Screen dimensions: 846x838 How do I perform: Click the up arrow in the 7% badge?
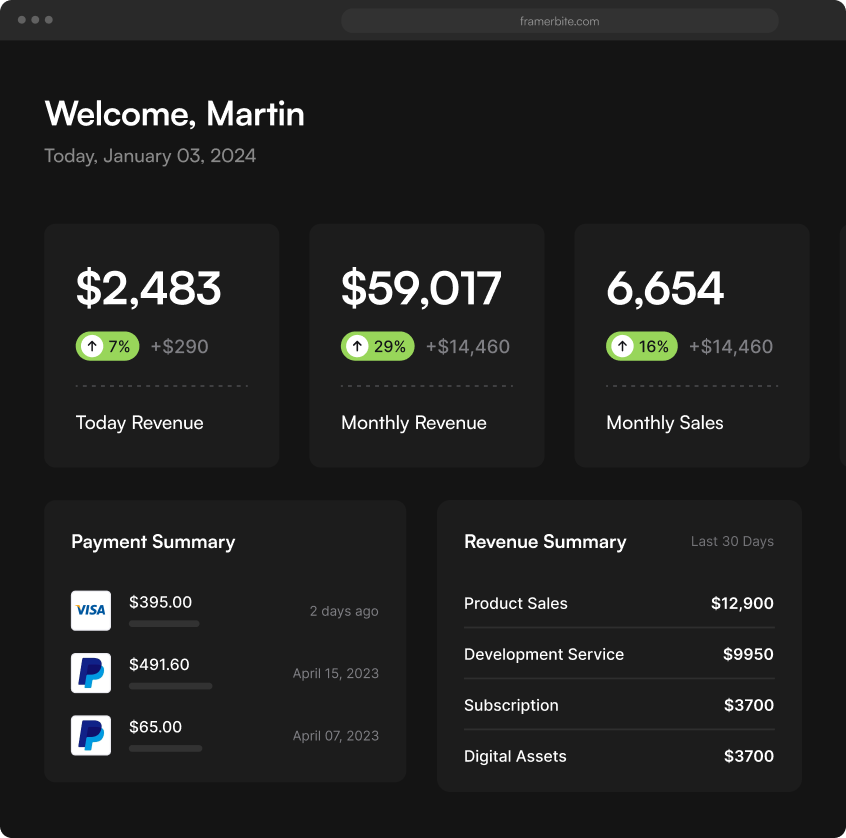(x=92, y=346)
